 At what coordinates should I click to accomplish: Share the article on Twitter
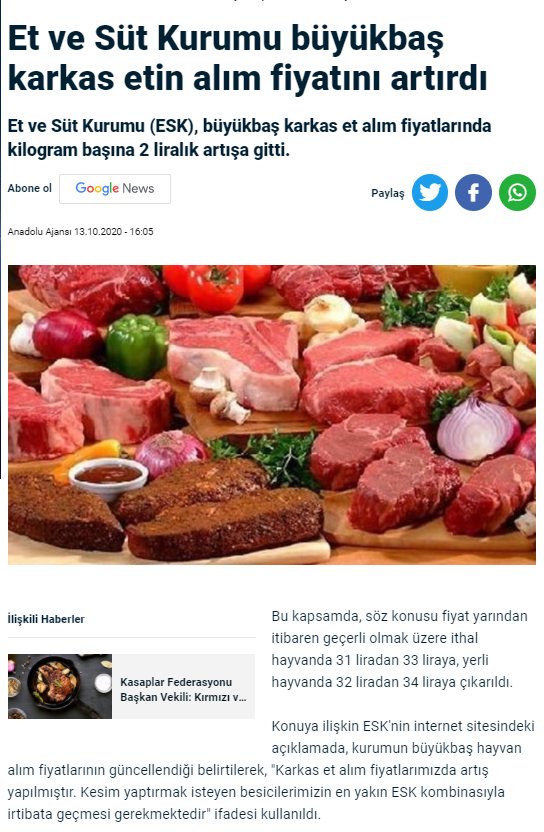tap(430, 192)
